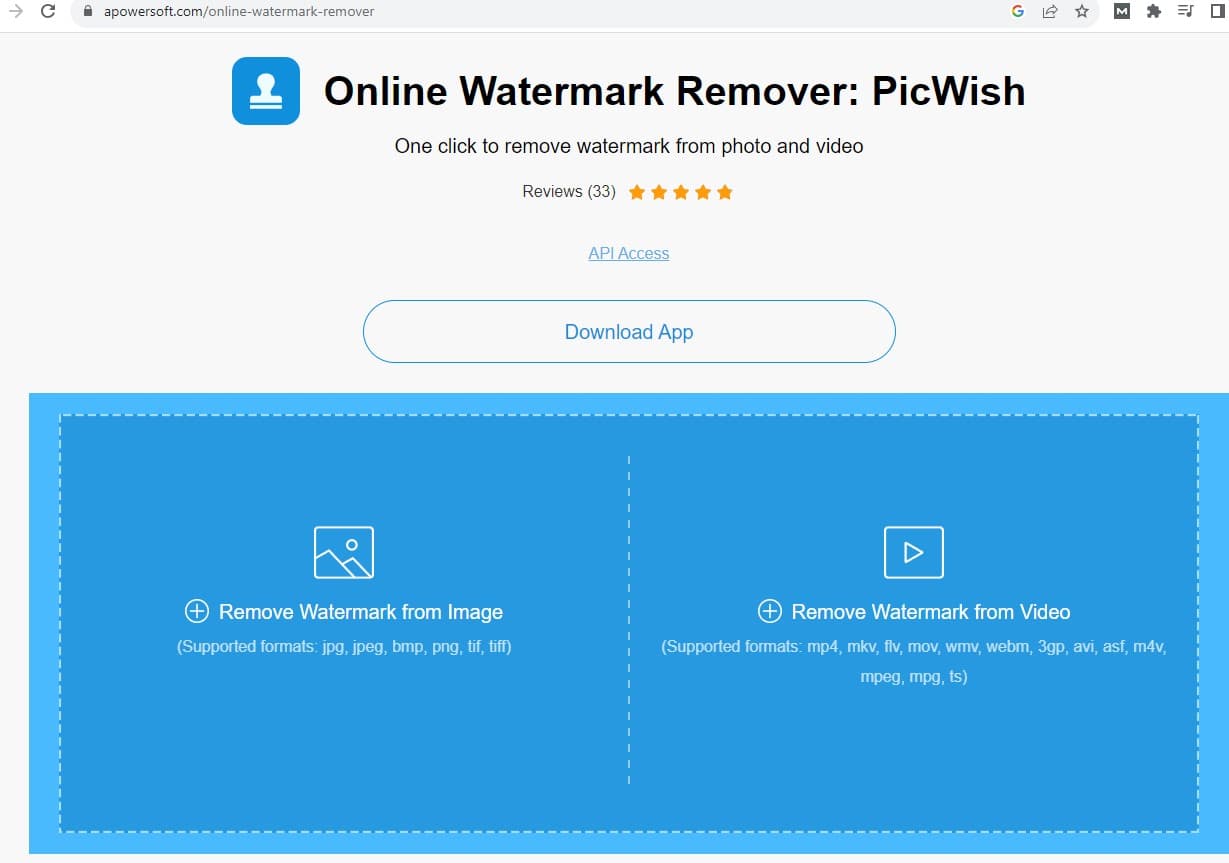
Task: Click the PicWish stamp logo icon
Action: tap(266, 91)
